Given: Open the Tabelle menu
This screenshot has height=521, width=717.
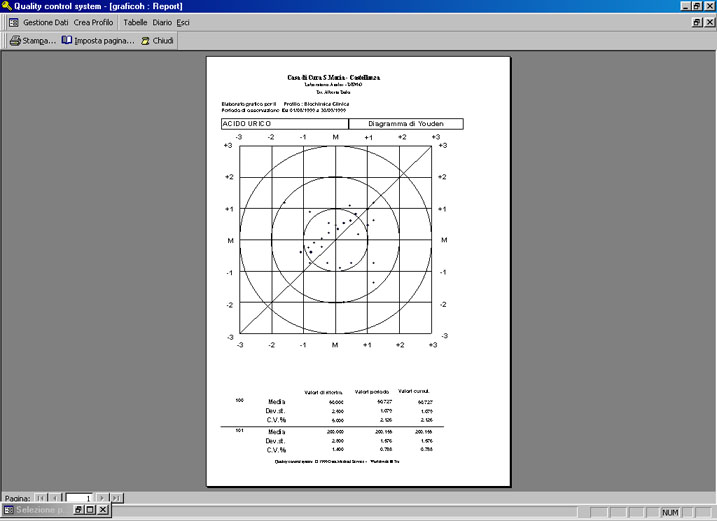Looking at the screenshot, I should (135, 22).
